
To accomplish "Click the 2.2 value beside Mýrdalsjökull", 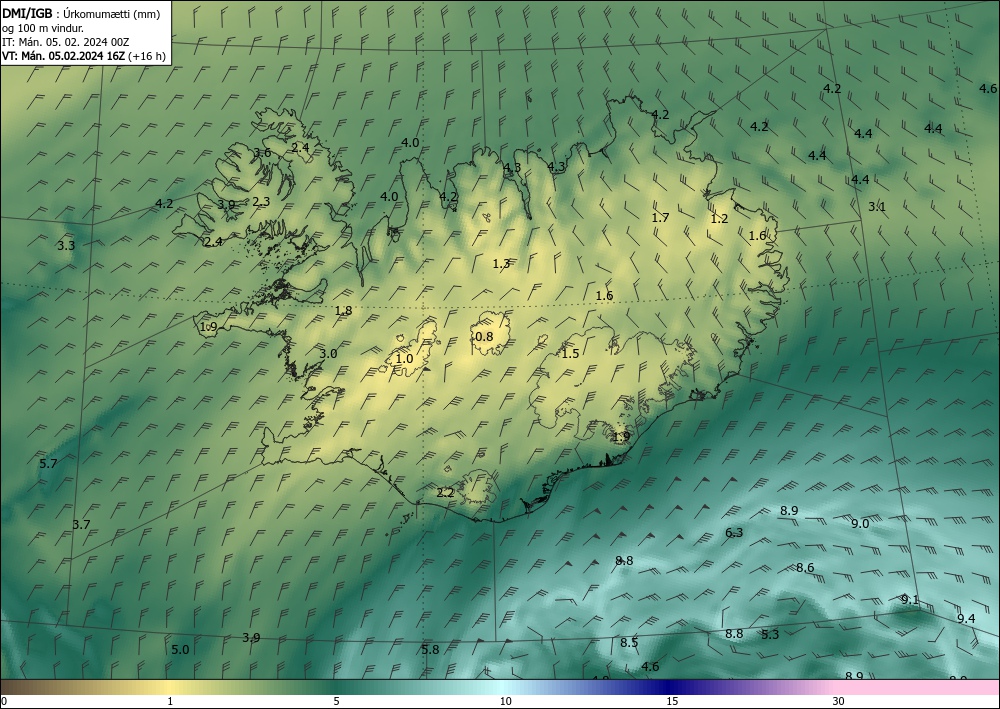I will (x=445, y=493).
